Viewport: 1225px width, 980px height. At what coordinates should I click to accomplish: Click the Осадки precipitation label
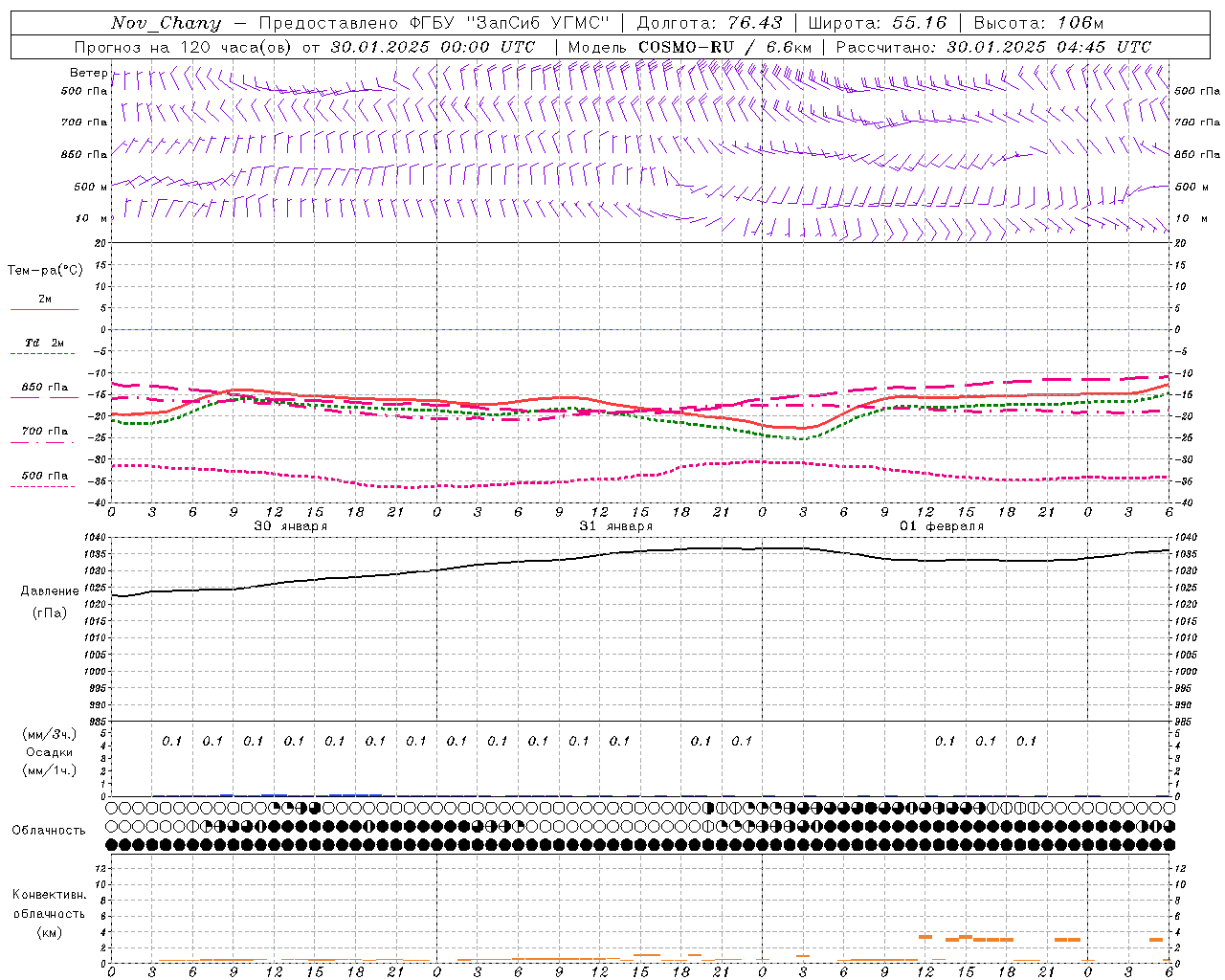[50, 752]
